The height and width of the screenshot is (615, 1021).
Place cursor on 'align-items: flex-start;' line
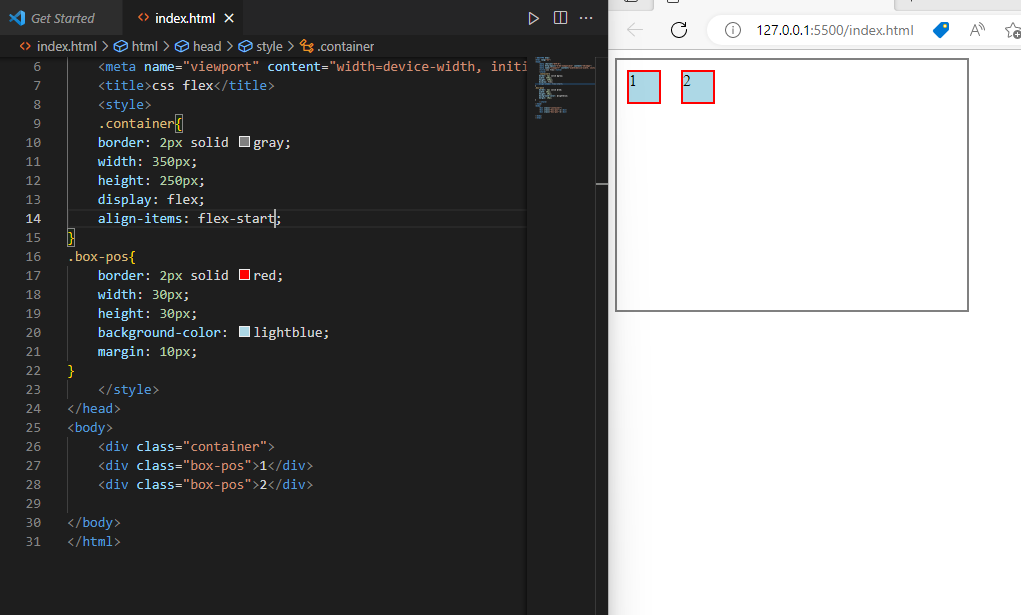tap(189, 218)
